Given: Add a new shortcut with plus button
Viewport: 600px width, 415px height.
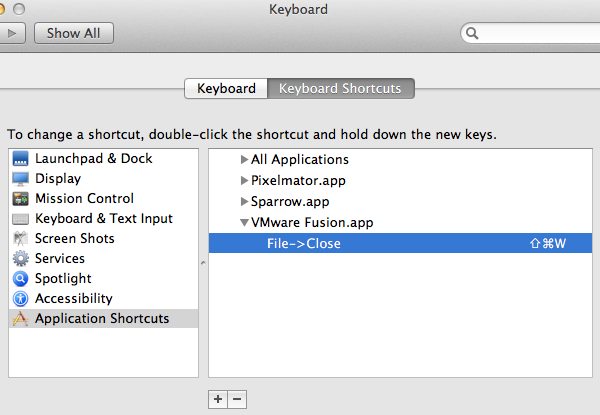Looking at the screenshot, I should [x=218, y=399].
